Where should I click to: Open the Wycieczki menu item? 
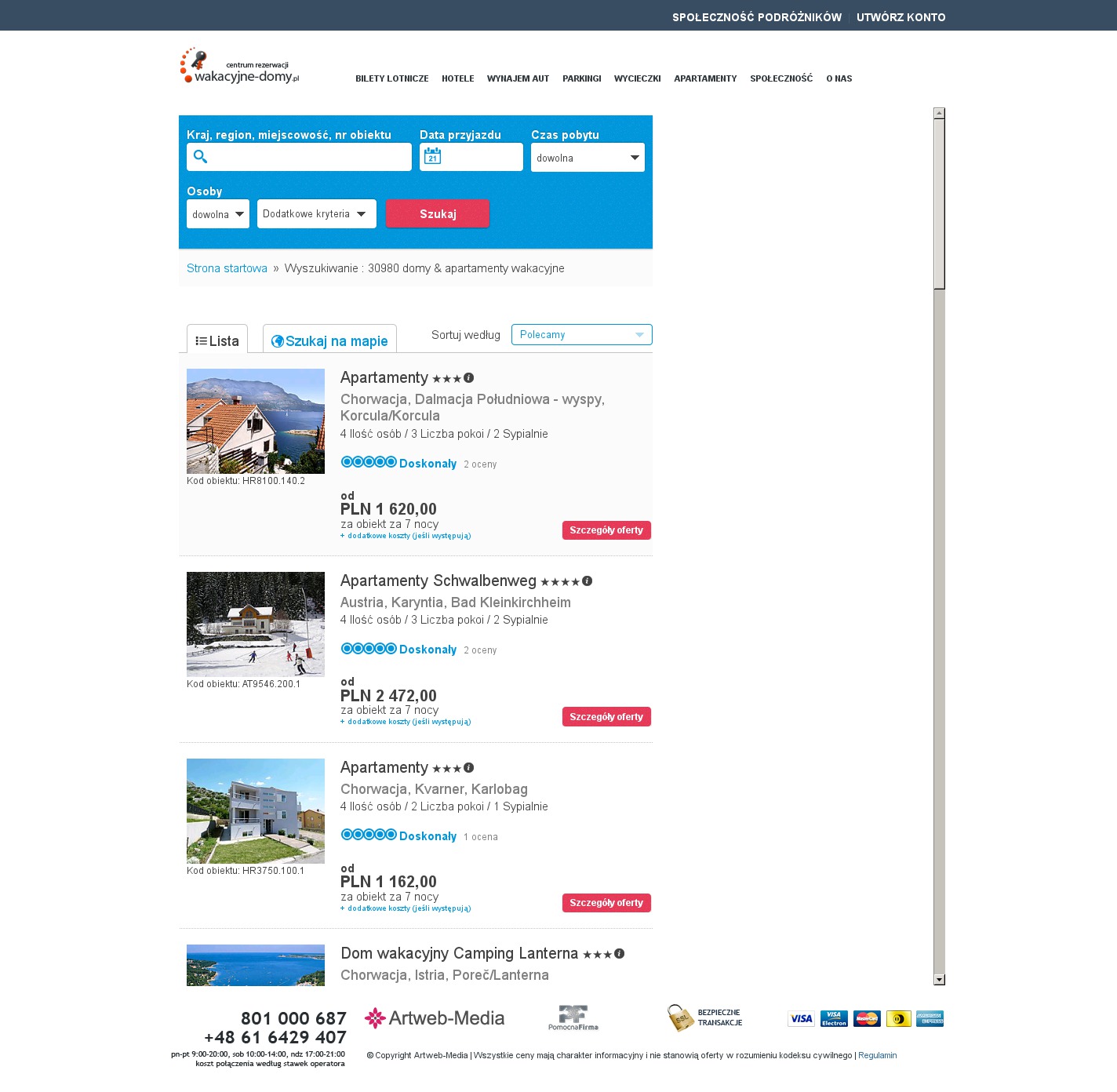pyautogui.click(x=638, y=78)
